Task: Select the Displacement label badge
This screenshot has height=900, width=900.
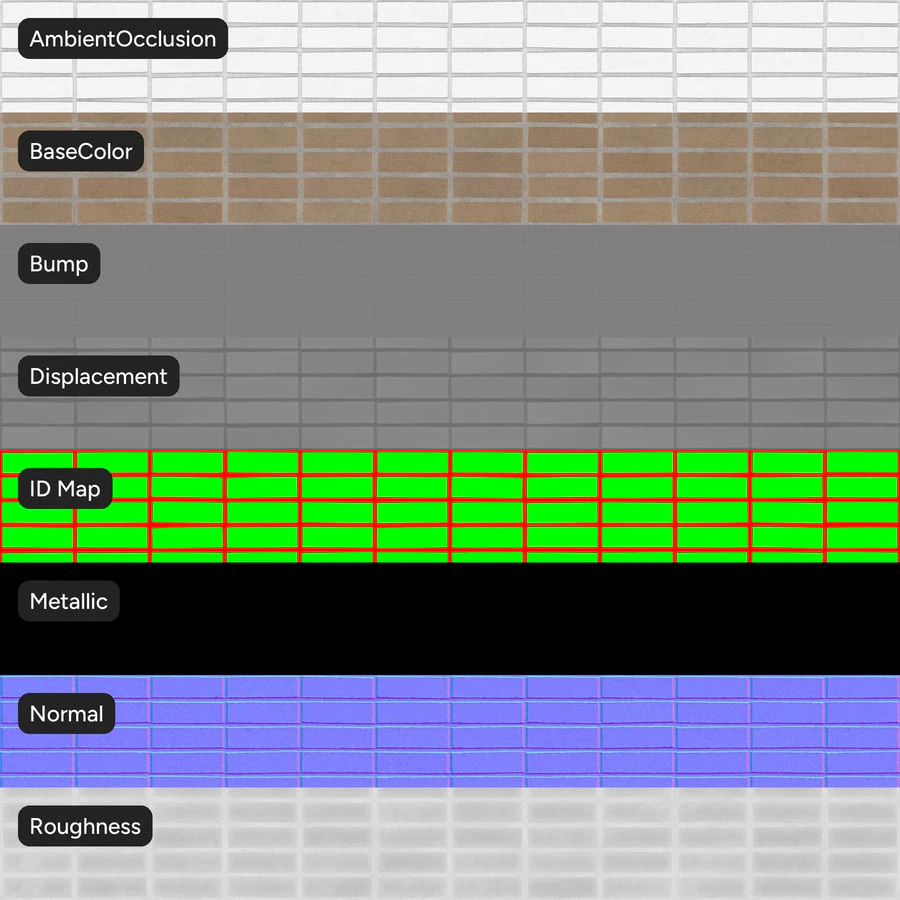Action: coord(99,376)
